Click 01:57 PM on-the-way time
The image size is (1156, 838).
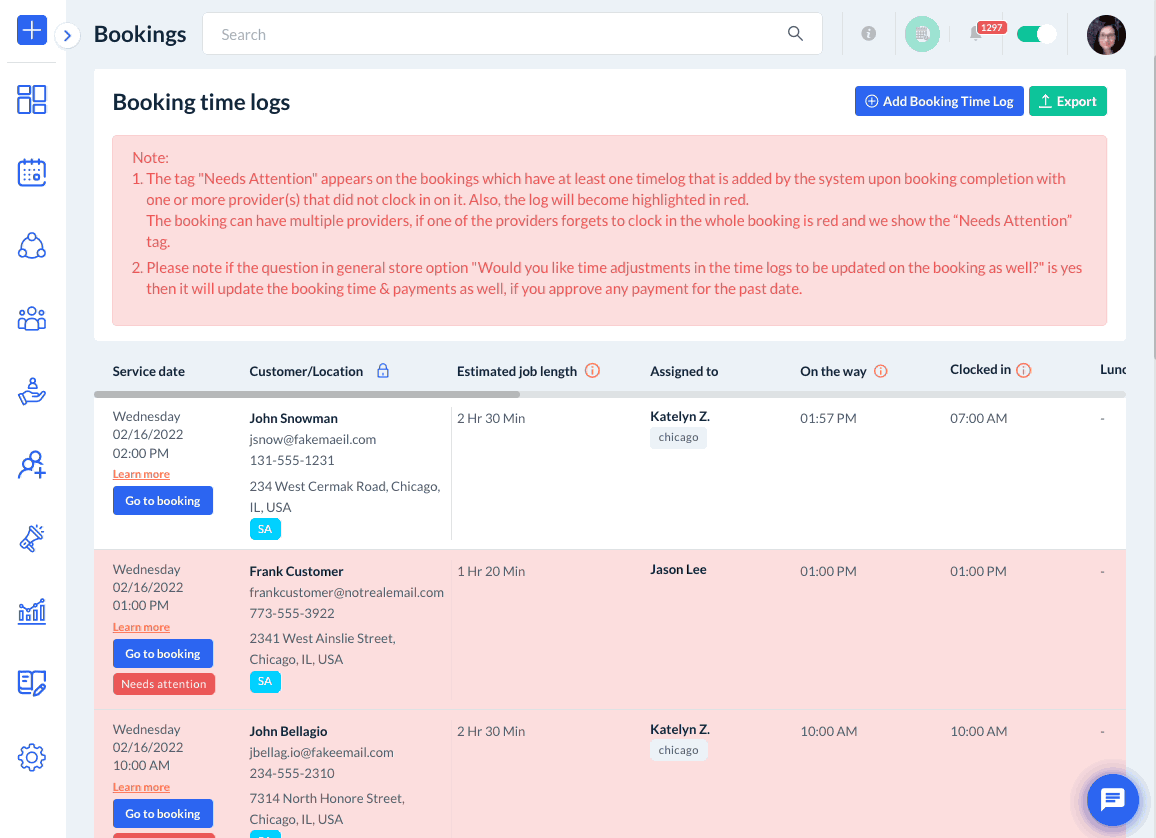pos(828,418)
